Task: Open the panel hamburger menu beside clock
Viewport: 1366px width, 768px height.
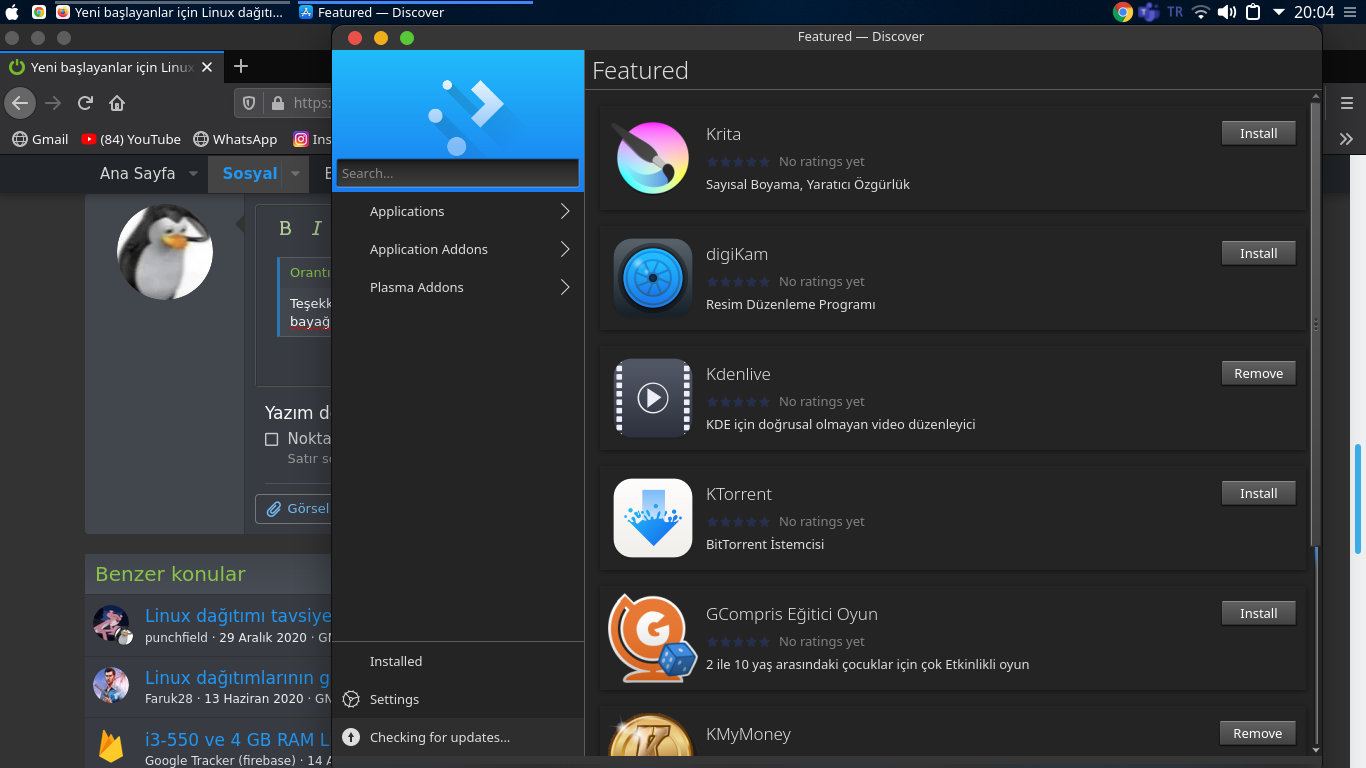Action: 1348,12
